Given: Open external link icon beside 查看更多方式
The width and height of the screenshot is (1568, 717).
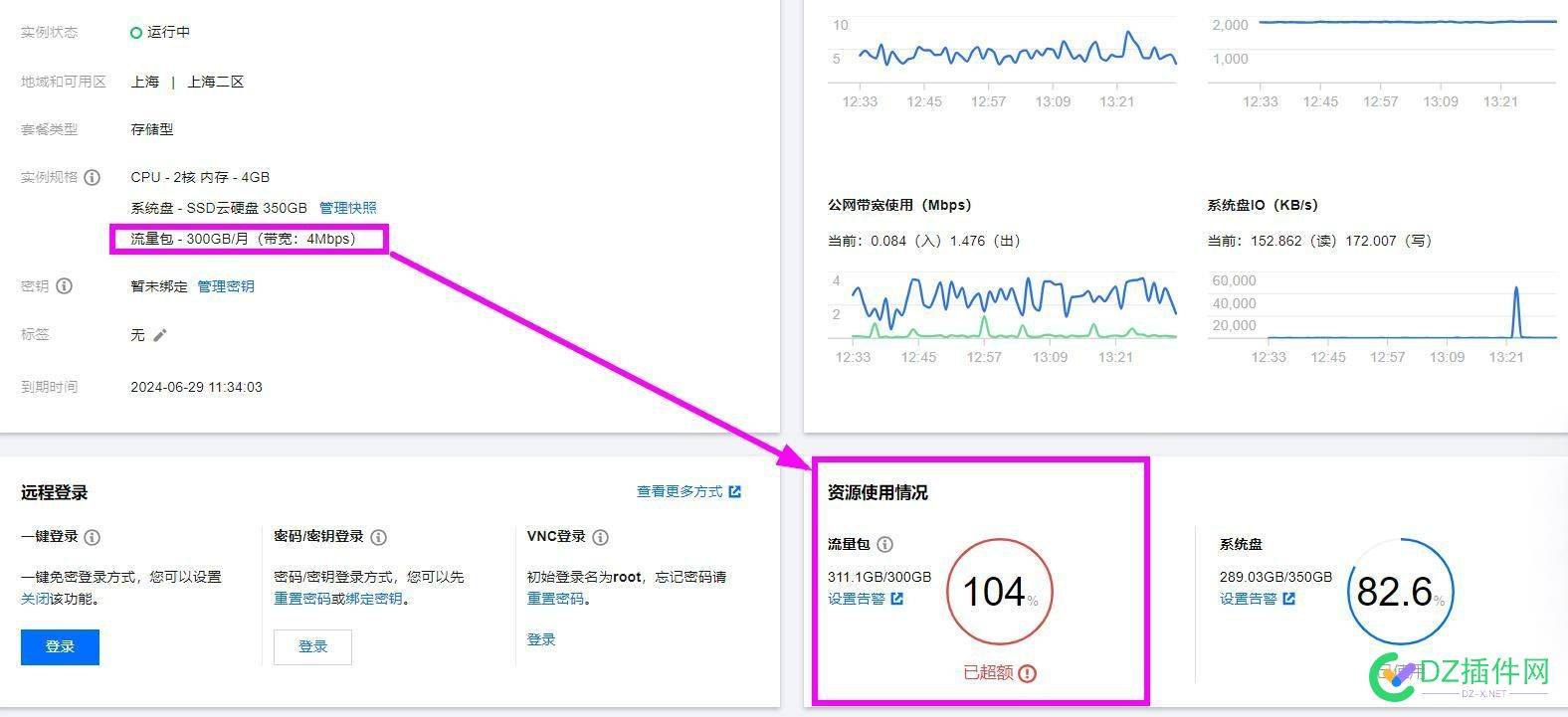Looking at the screenshot, I should coord(734,491).
